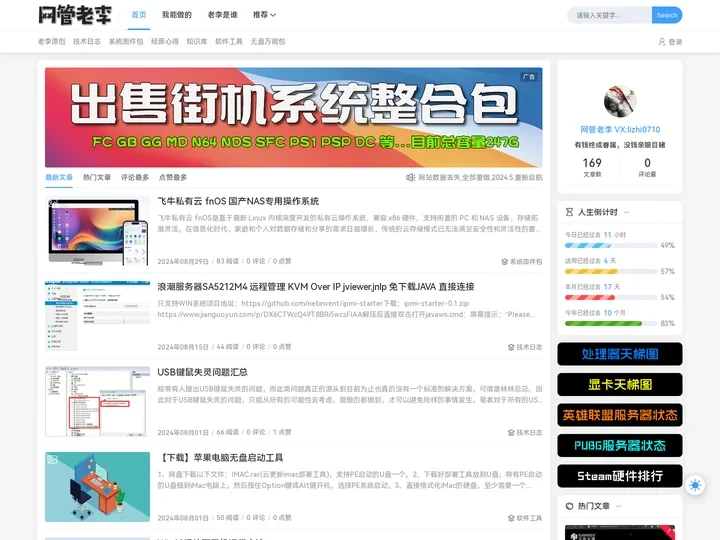Click the yellow 这周已经过去 progress bar
This screenshot has height=540, width=720.
coord(610,271)
